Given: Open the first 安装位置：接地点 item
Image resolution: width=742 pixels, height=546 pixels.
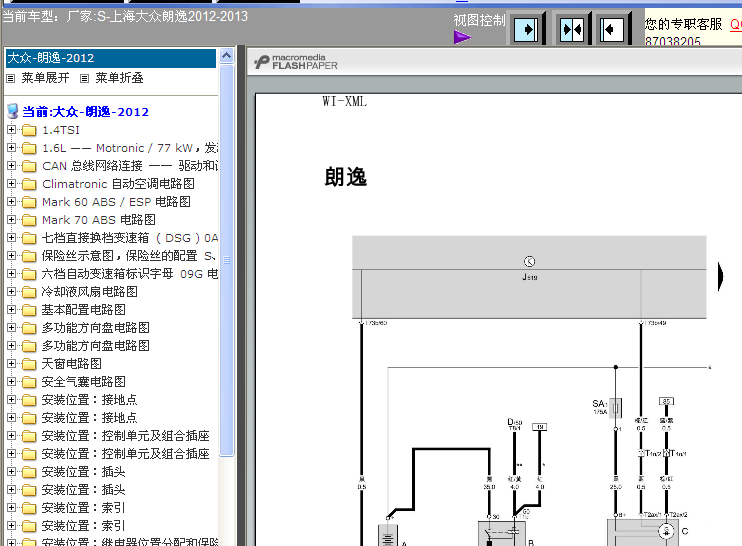Looking at the screenshot, I should [x=89, y=400].
